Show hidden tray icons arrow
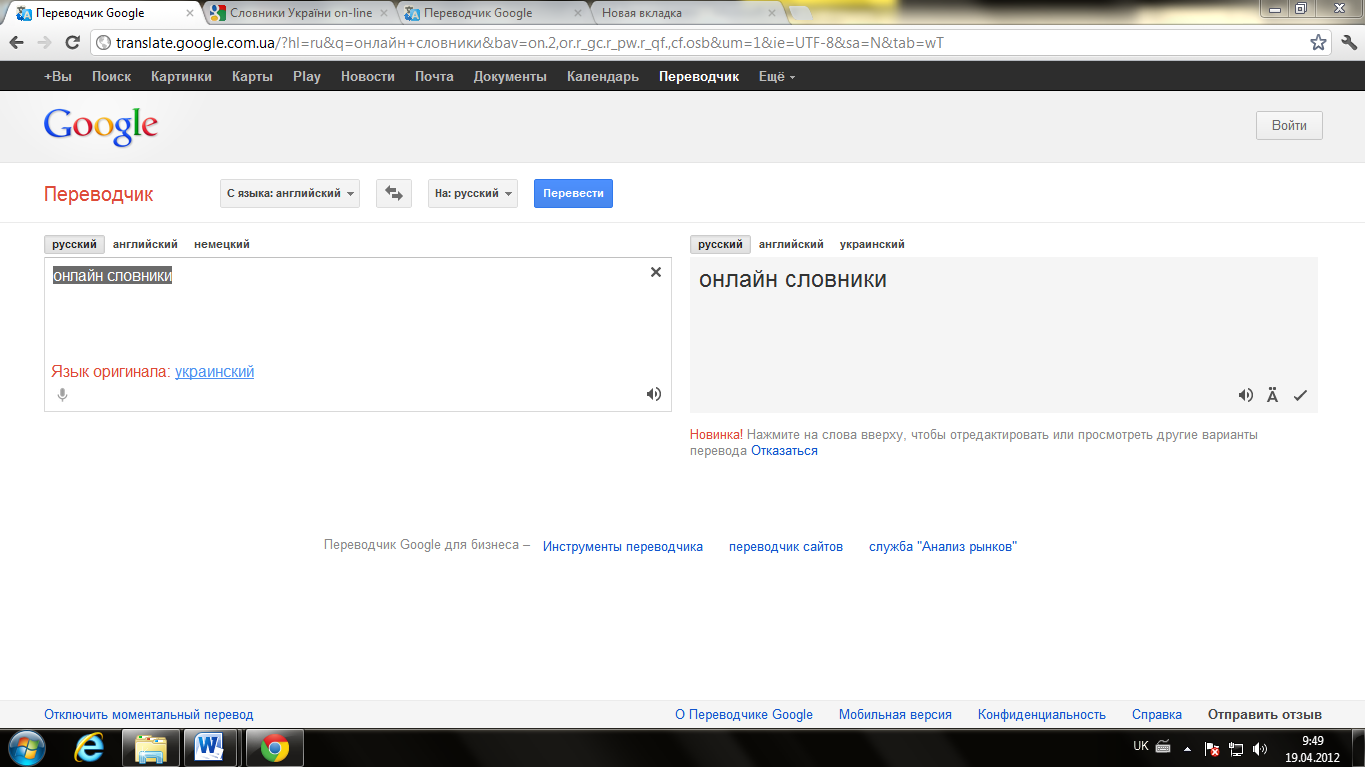1365x767 pixels. click(x=1187, y=748)
